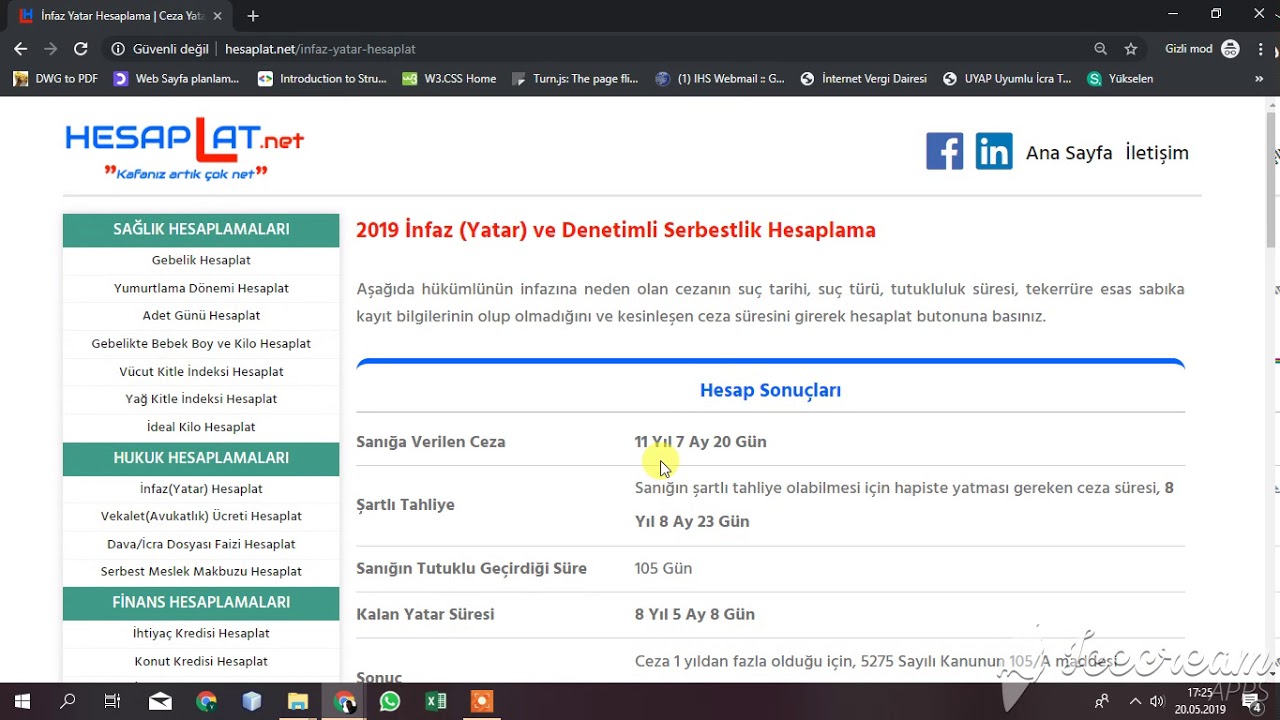Open WhatsApp on taskbar
Viewport: 1280px width, 720px height.
(x=390, y=701)
